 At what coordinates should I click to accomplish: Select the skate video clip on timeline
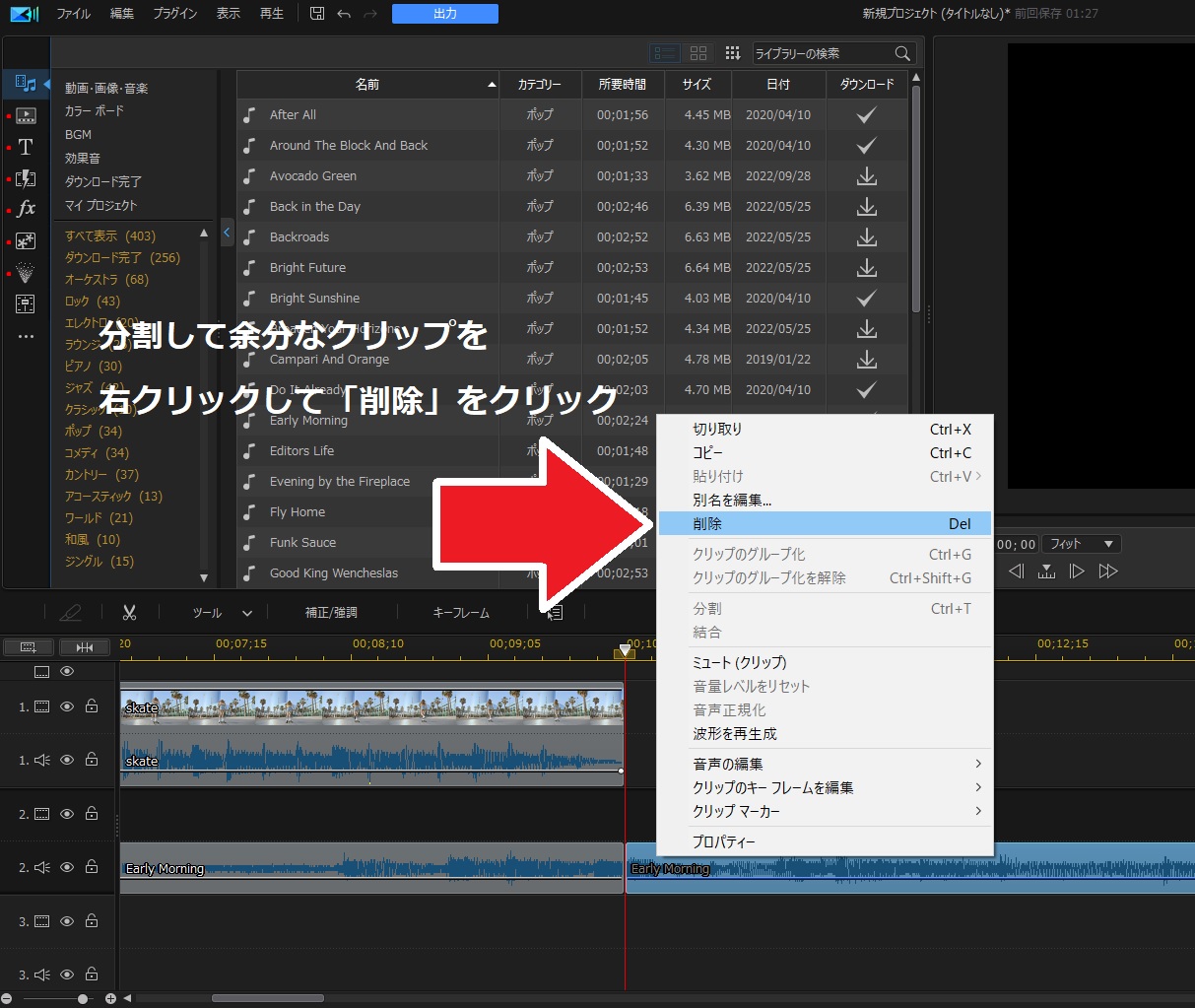click(371, 707)
